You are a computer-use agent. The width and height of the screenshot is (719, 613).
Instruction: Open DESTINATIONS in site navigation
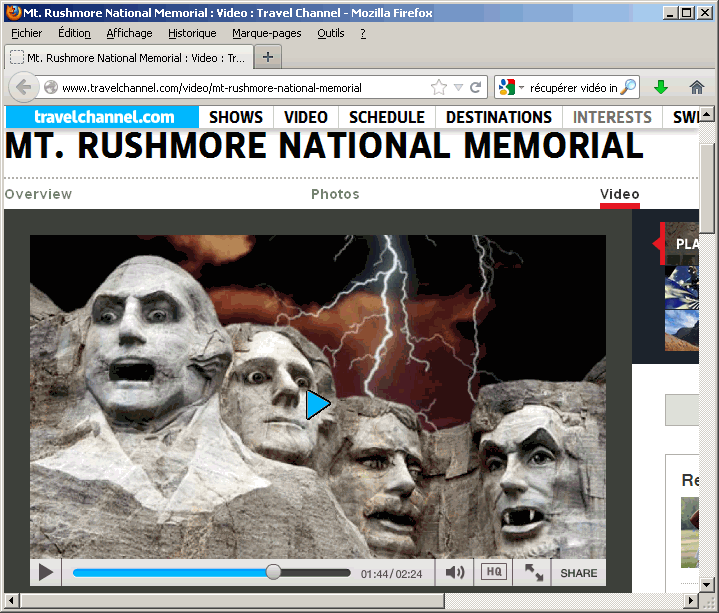click(x=499, y=117)
